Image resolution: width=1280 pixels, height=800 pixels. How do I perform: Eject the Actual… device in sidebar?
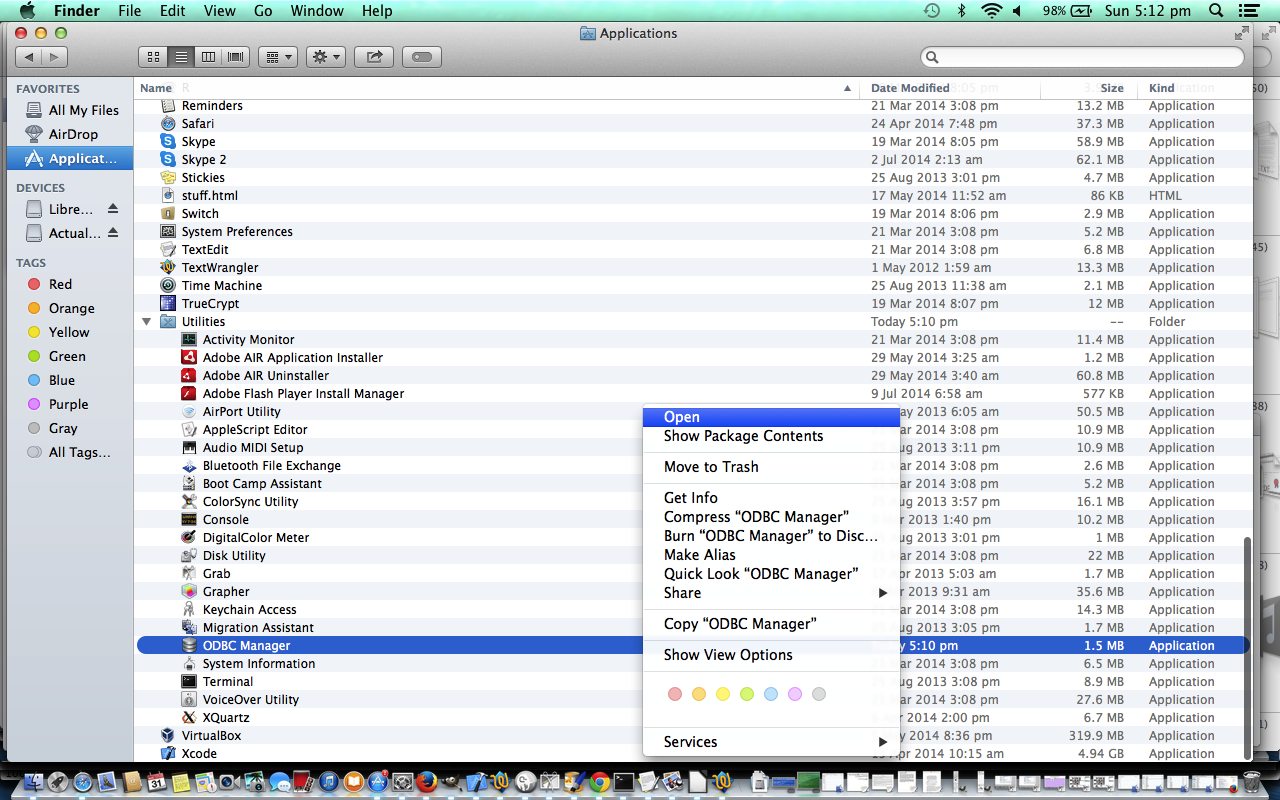[x=113, y=233]
